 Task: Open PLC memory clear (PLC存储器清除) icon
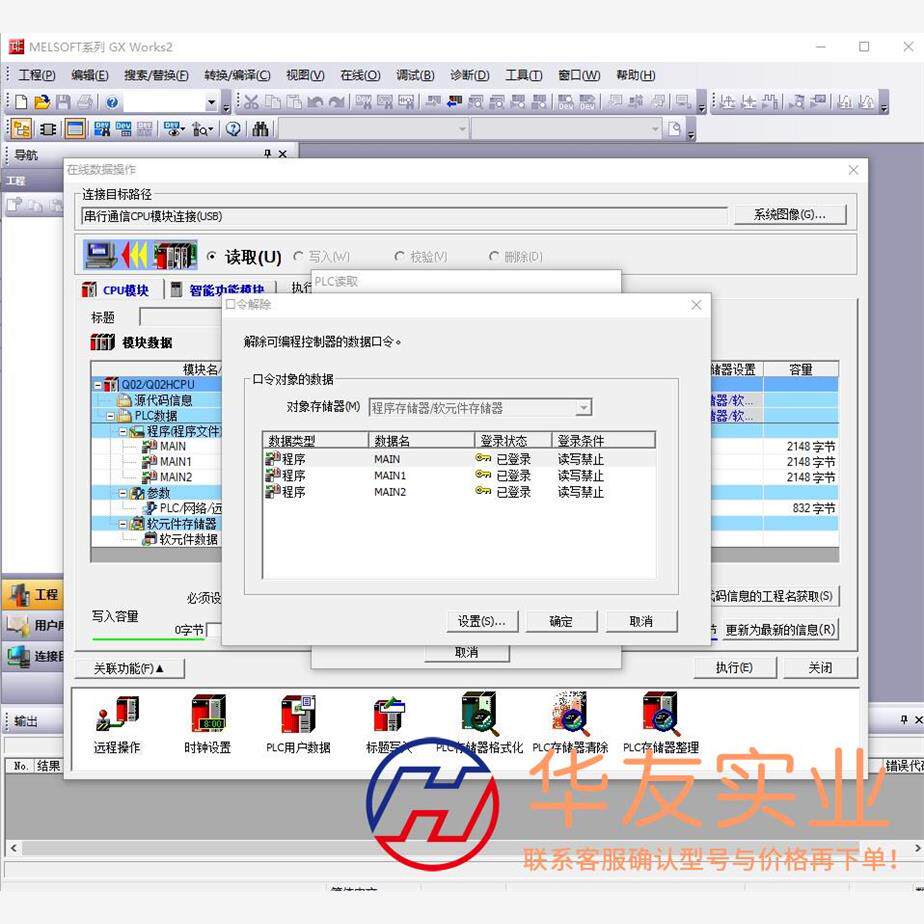570,724
